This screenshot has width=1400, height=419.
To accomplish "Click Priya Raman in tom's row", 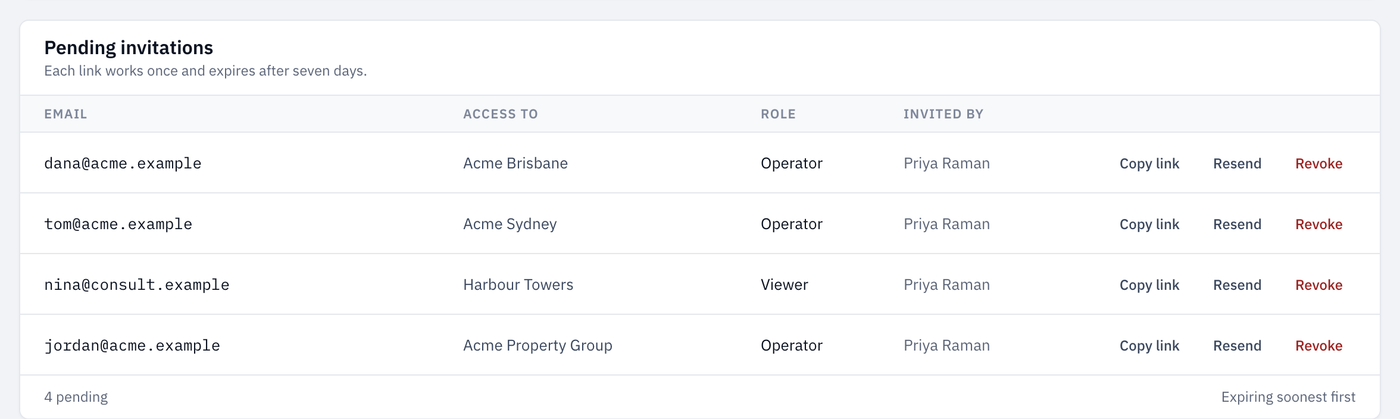I will tap(946, 225).
